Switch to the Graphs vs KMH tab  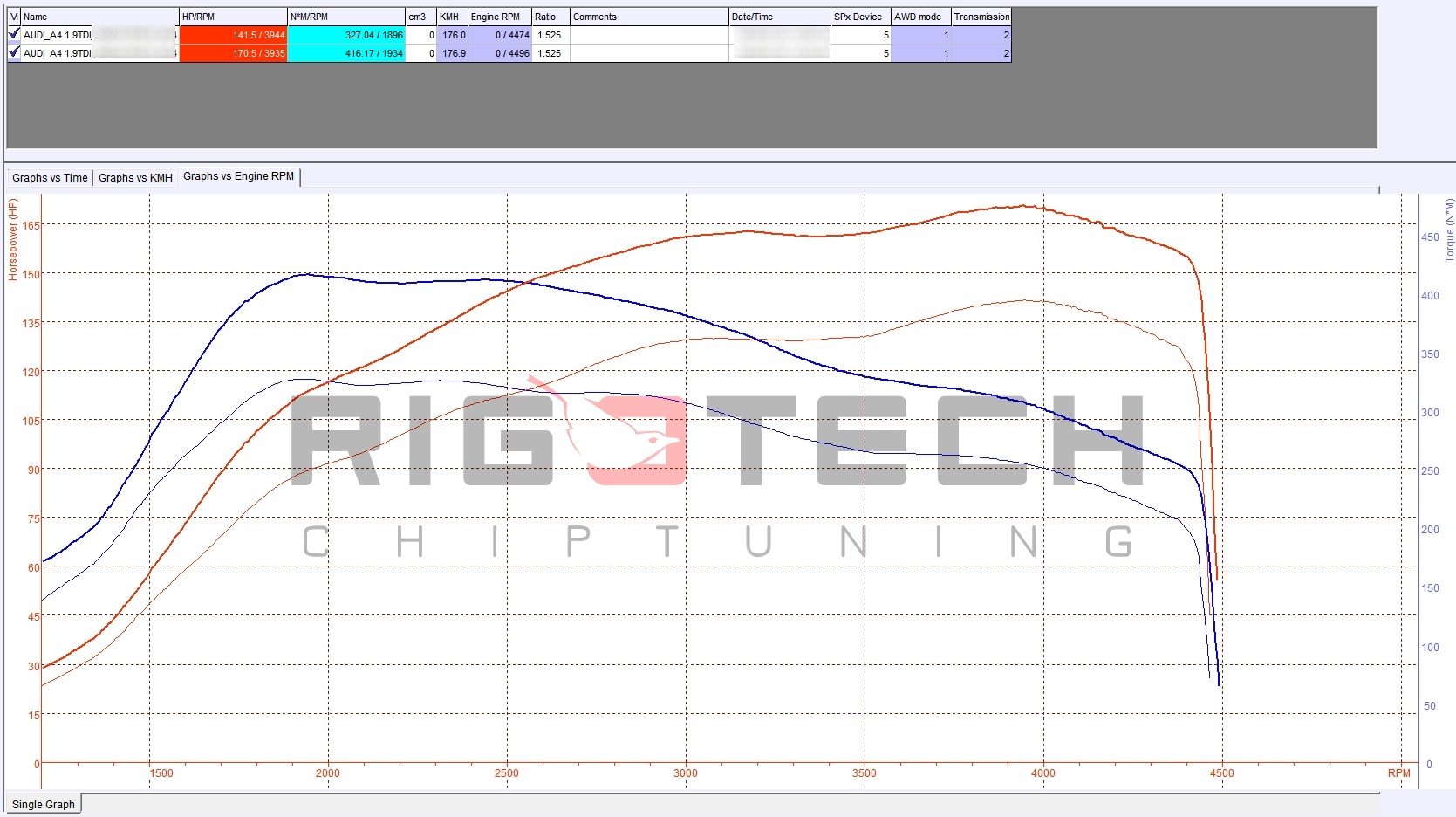(135, 177)
